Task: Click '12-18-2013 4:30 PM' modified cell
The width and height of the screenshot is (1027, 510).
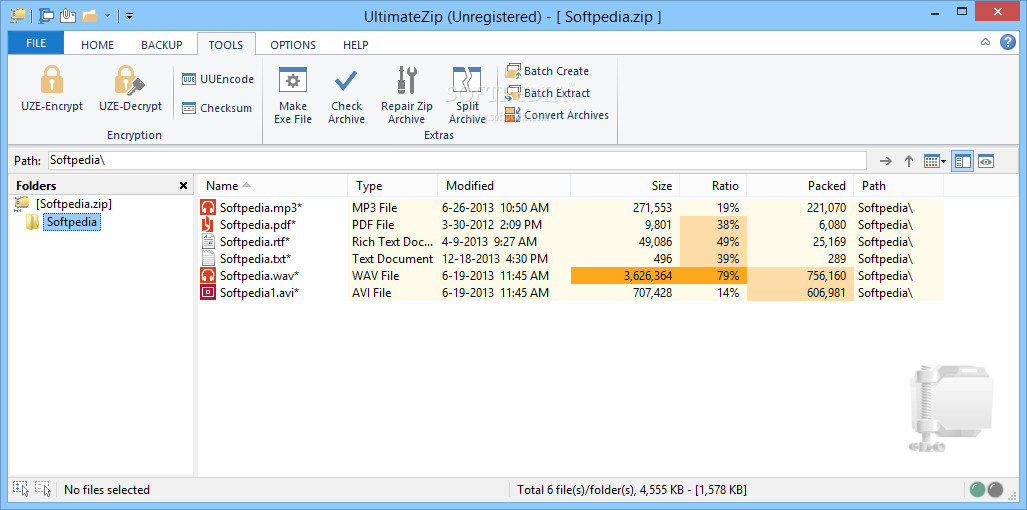Action: 495,259
